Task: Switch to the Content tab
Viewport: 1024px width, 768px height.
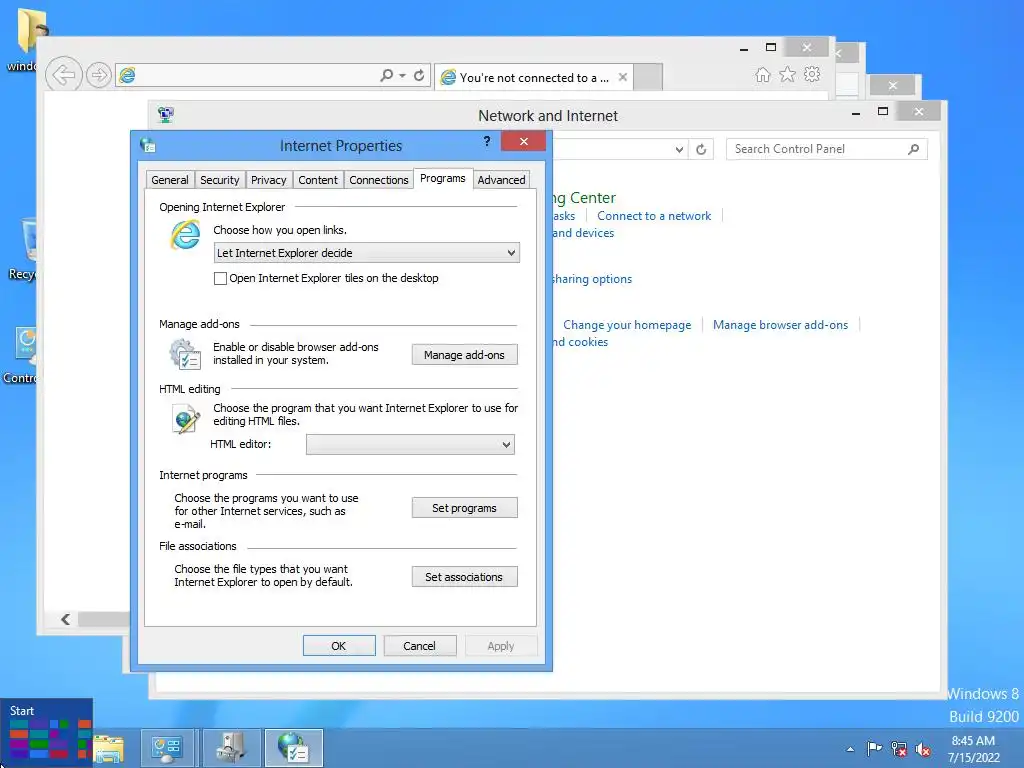Action: pos(318,180)
